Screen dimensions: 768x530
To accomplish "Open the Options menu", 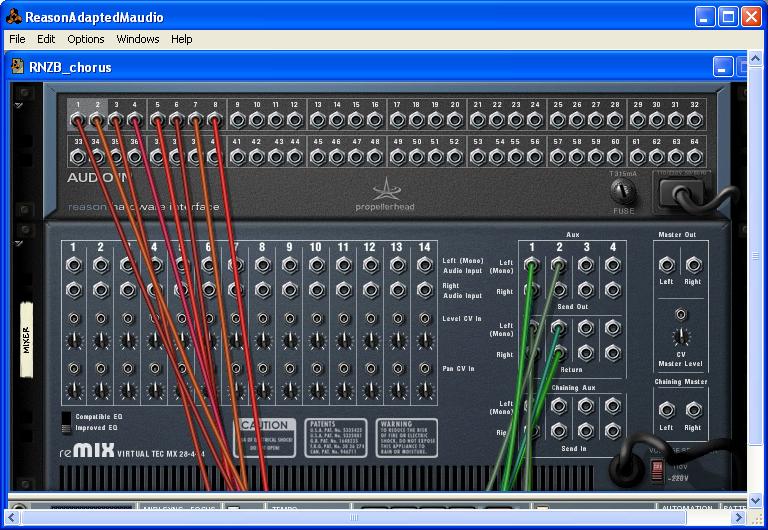I will point(86,39).
